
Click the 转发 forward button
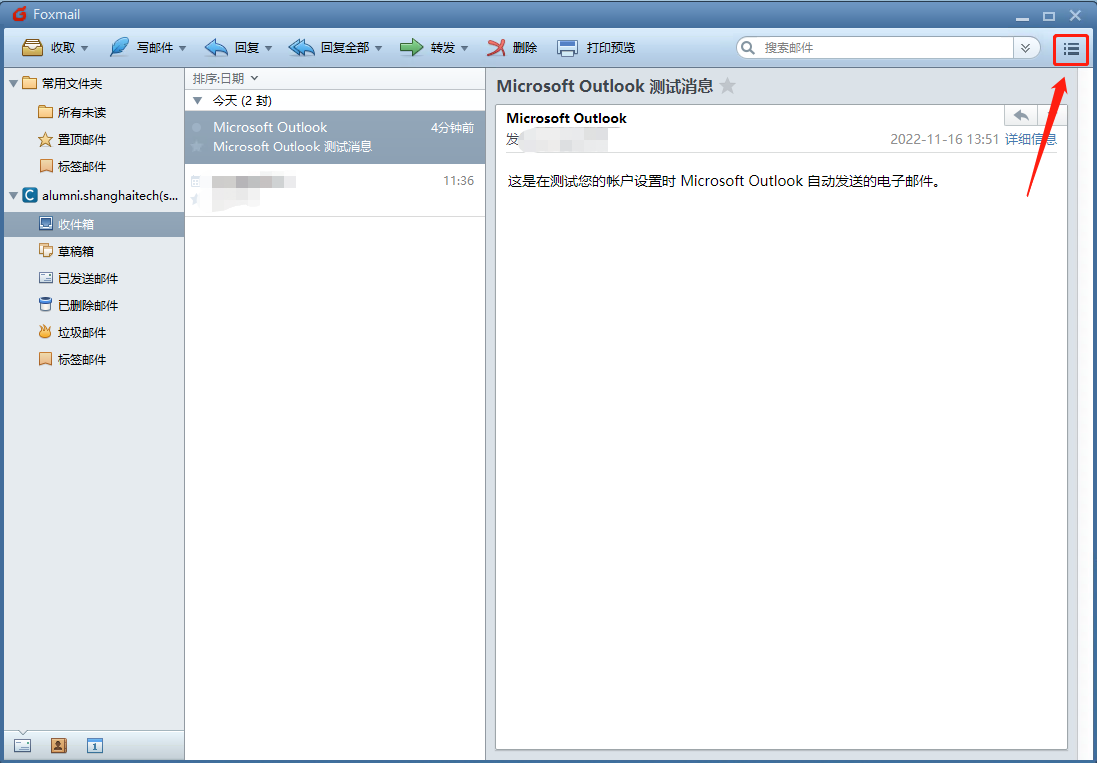click(x=427, y=48)
